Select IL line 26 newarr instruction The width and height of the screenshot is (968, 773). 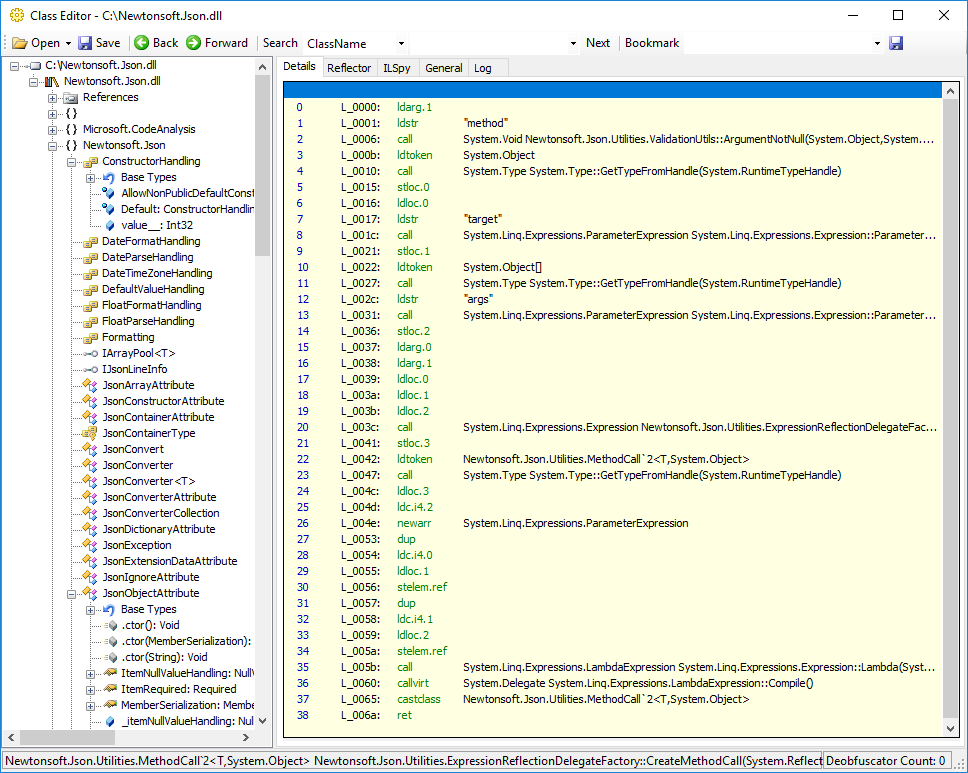point(614,524)
